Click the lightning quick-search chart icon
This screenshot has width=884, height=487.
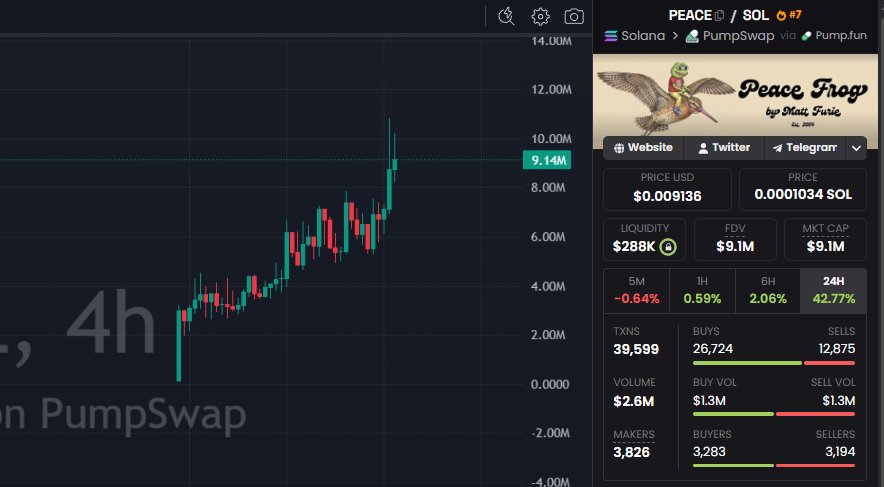tap(506, 16)
